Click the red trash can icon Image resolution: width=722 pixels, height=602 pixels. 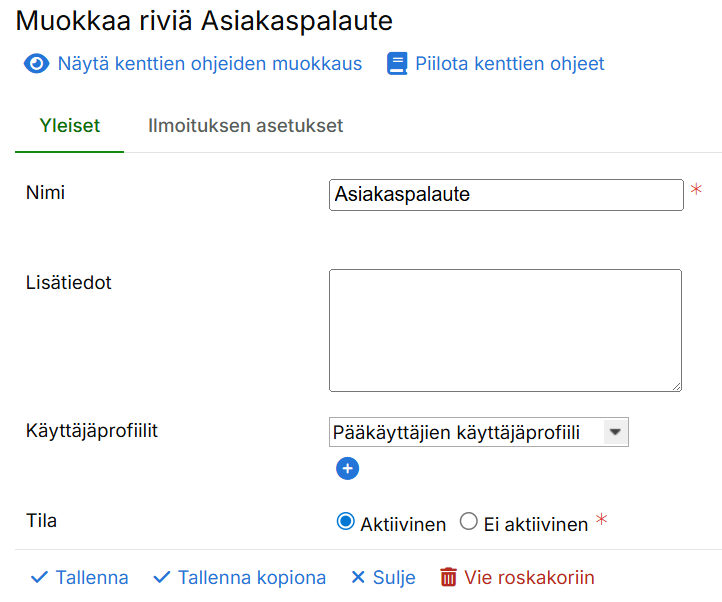click(449, 577)
